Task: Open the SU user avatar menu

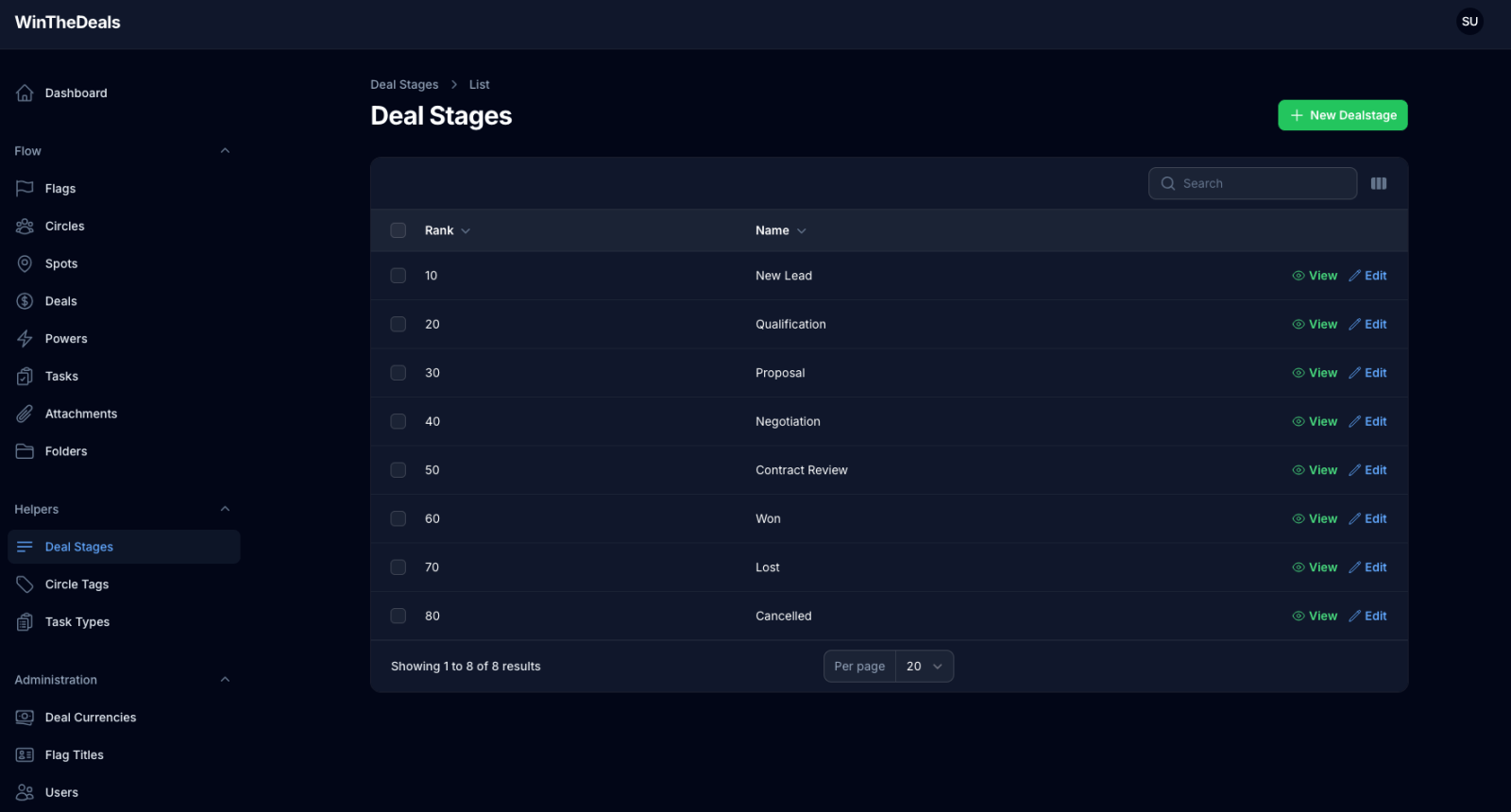Action: tap(1469, 22)
